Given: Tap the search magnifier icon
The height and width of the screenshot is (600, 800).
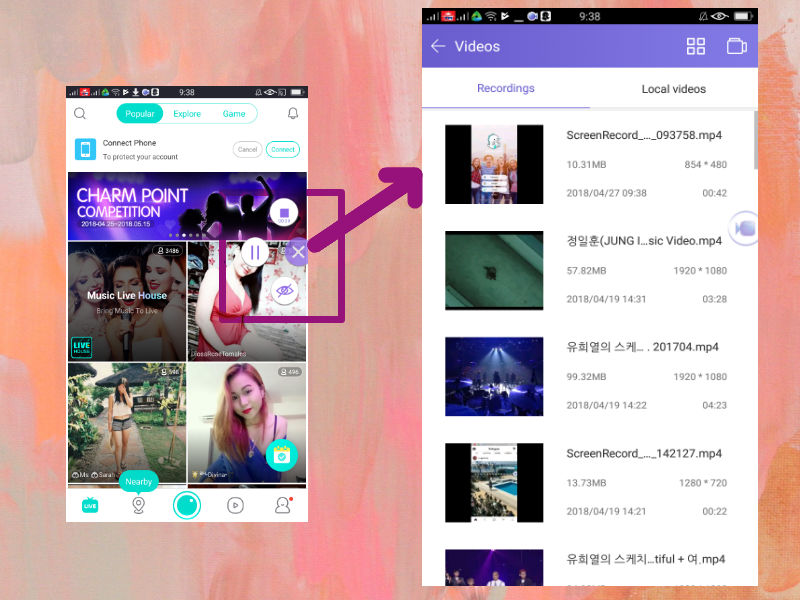Looking at the screenshot, I should click(80, 114).
